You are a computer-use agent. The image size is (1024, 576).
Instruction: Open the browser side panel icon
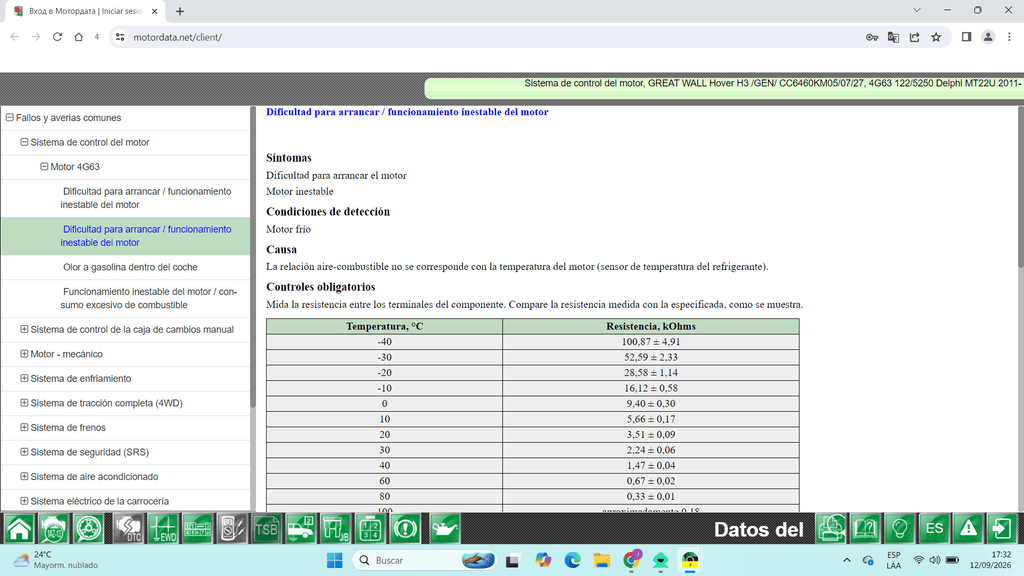tap(967, 37)
